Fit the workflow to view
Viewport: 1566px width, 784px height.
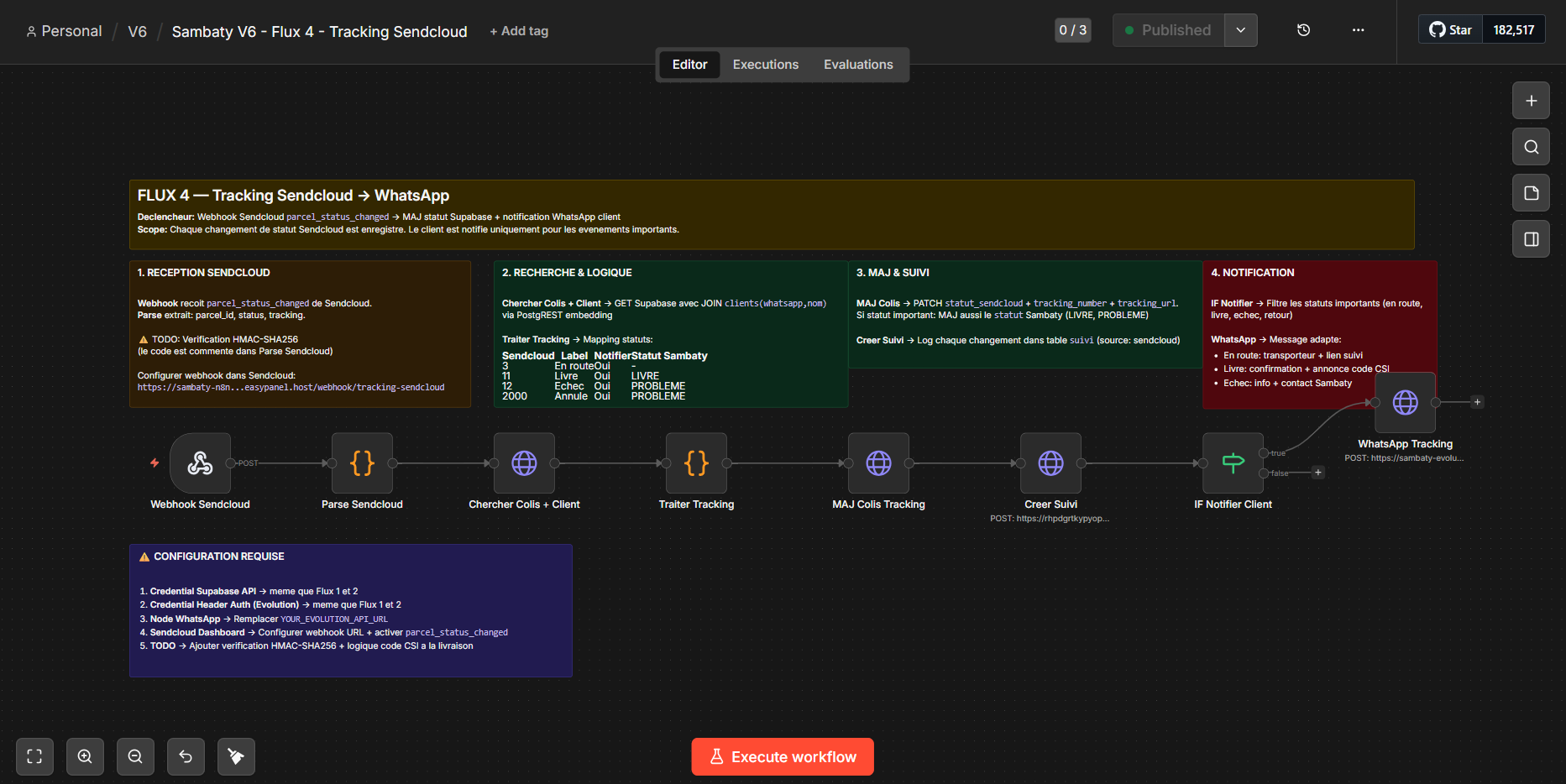click(x=34, y=756)
